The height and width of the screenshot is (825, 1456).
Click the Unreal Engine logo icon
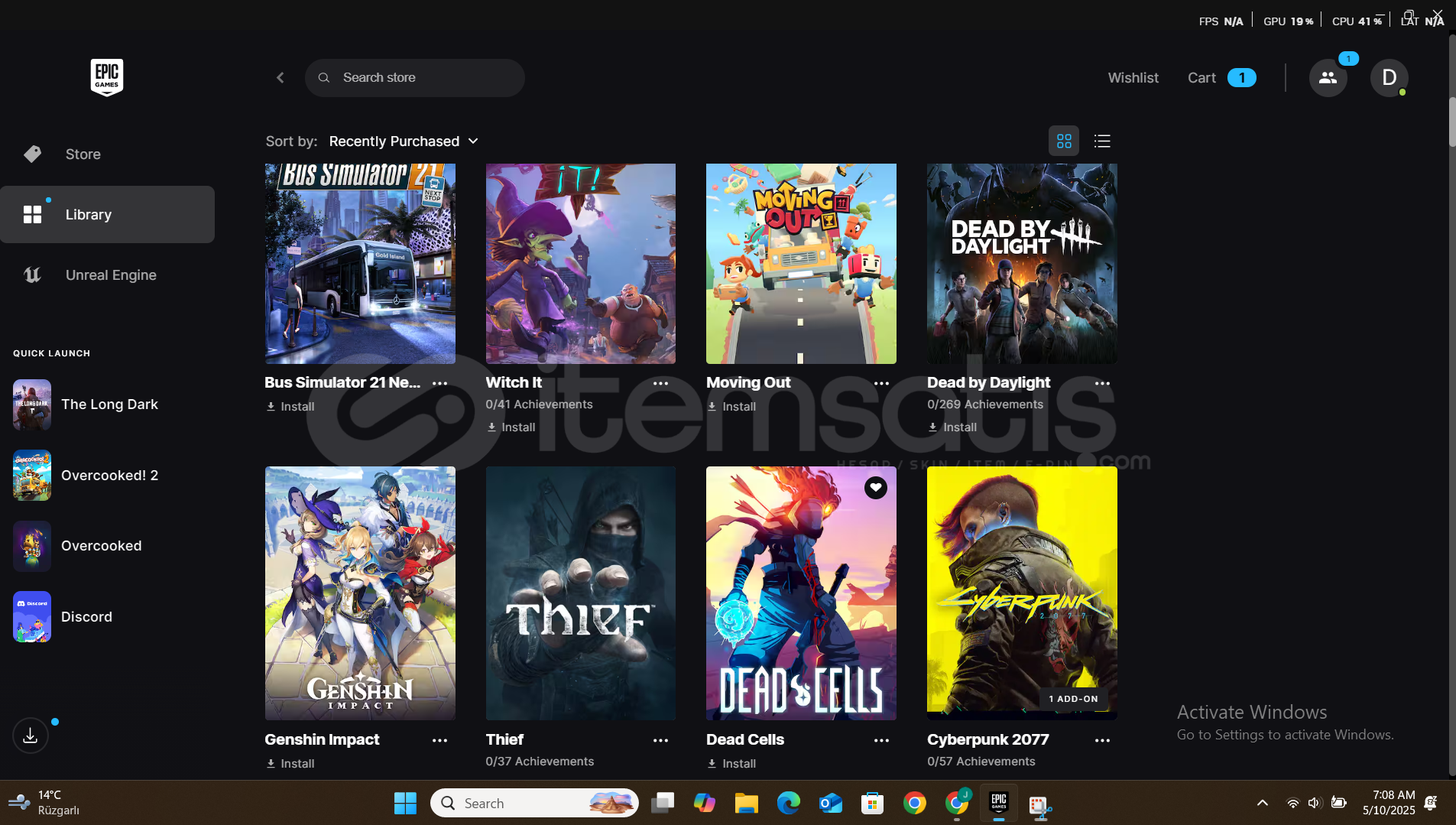click(32, 275)
